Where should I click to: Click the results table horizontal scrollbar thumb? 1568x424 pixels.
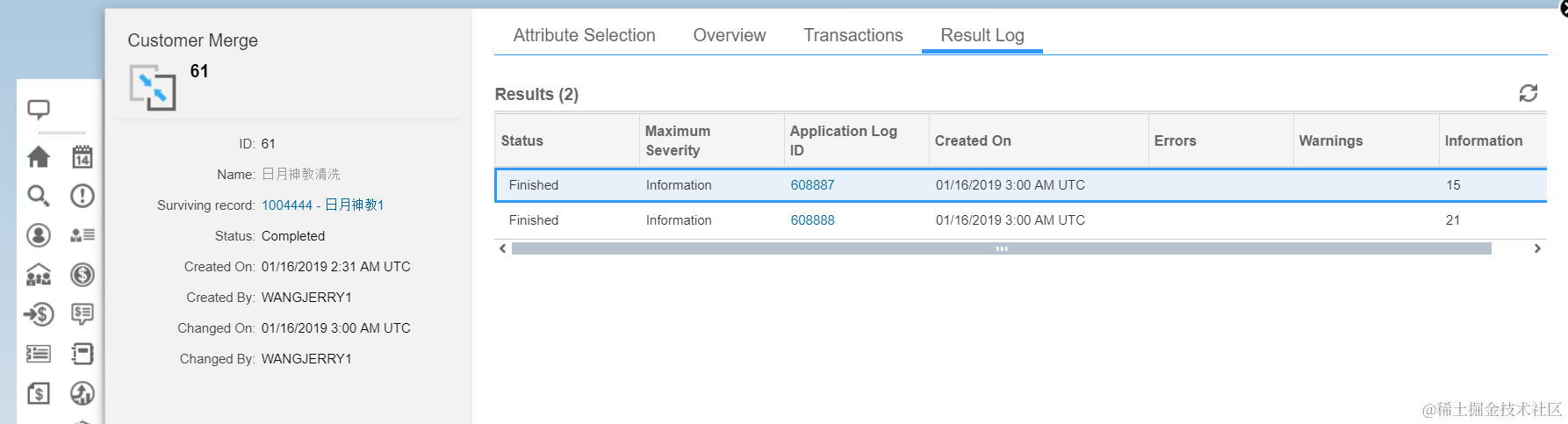pos(1002,248)
